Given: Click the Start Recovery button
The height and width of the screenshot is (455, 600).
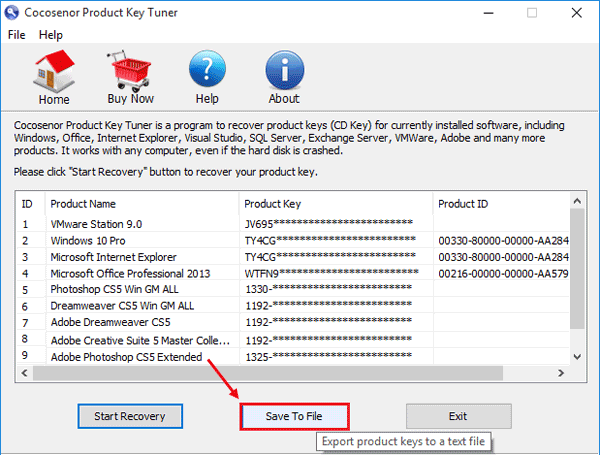Looking at the screenshot, I should tap(130, 416).
